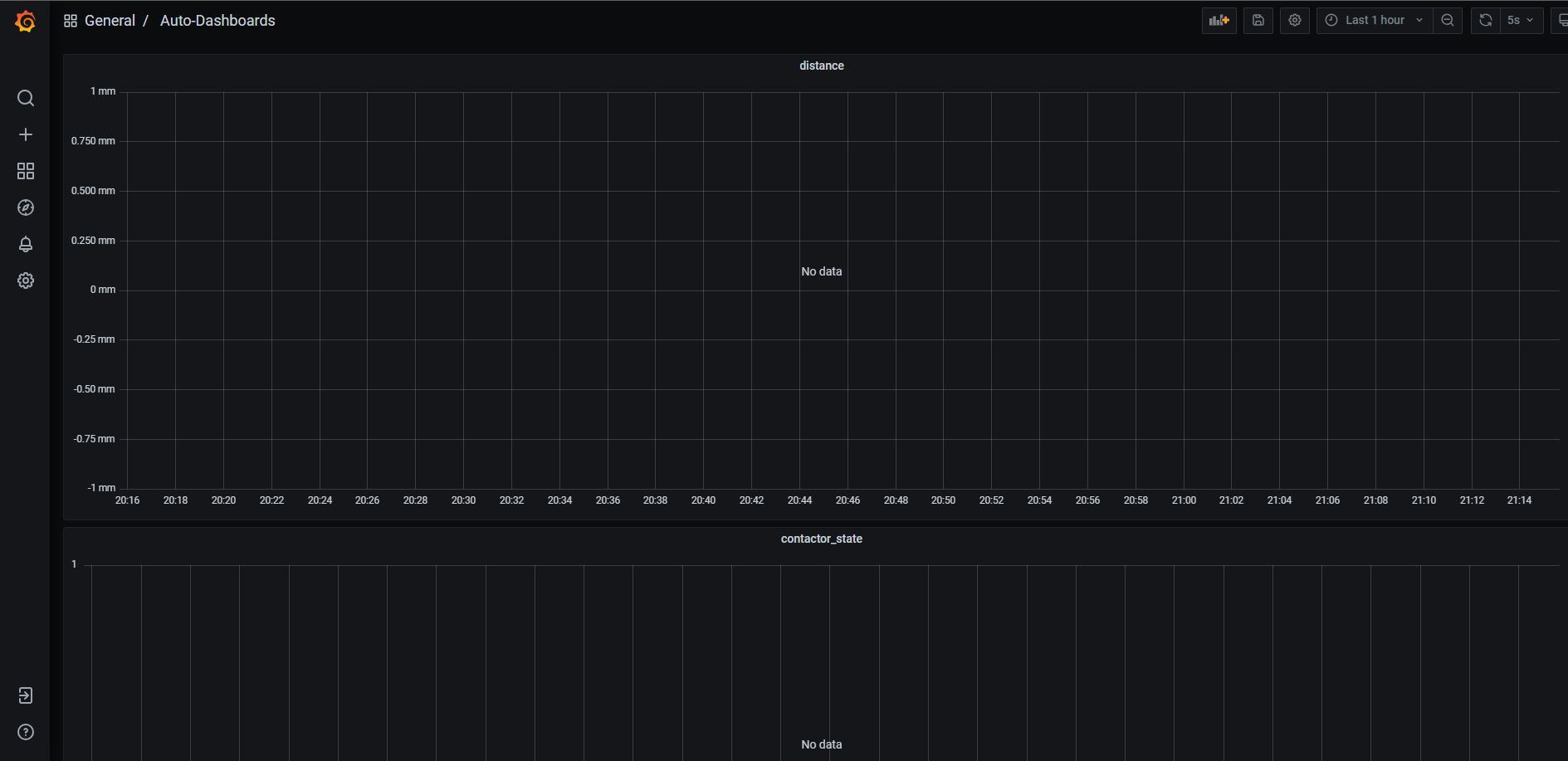This screenshot has height=761, width=1568.
Task: Click the Grafana logo home icon
Action: pyautogui.click(x=26, y=22)
